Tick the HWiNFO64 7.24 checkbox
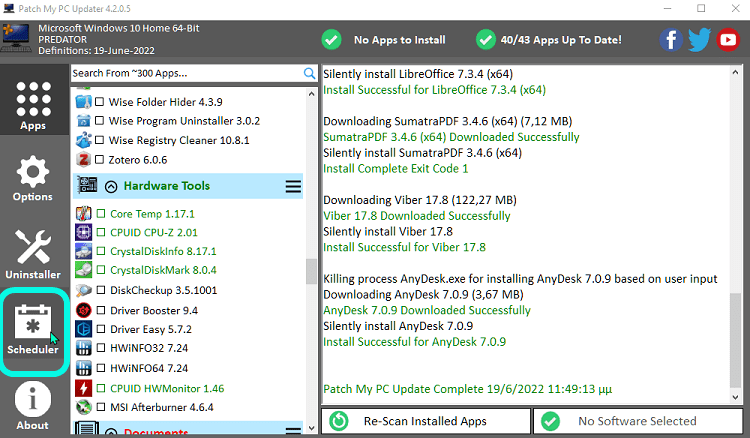The height and width of the screenshot is (438, 750). [x=101, y=368]
